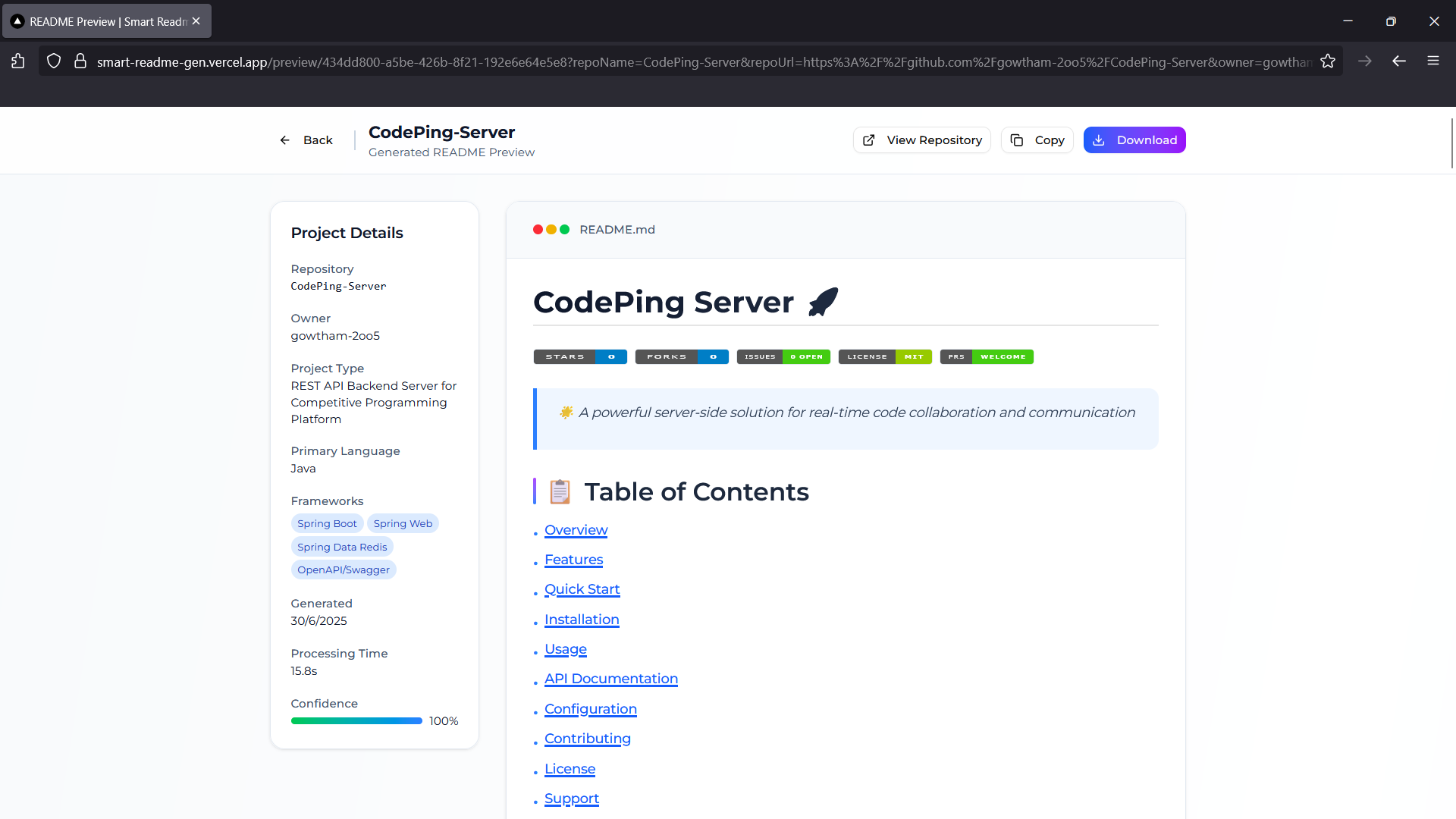1456x819 pixels.
Task: Jump to the Quick Start section link
Action: pyautogui.click(x=582, y=589)
